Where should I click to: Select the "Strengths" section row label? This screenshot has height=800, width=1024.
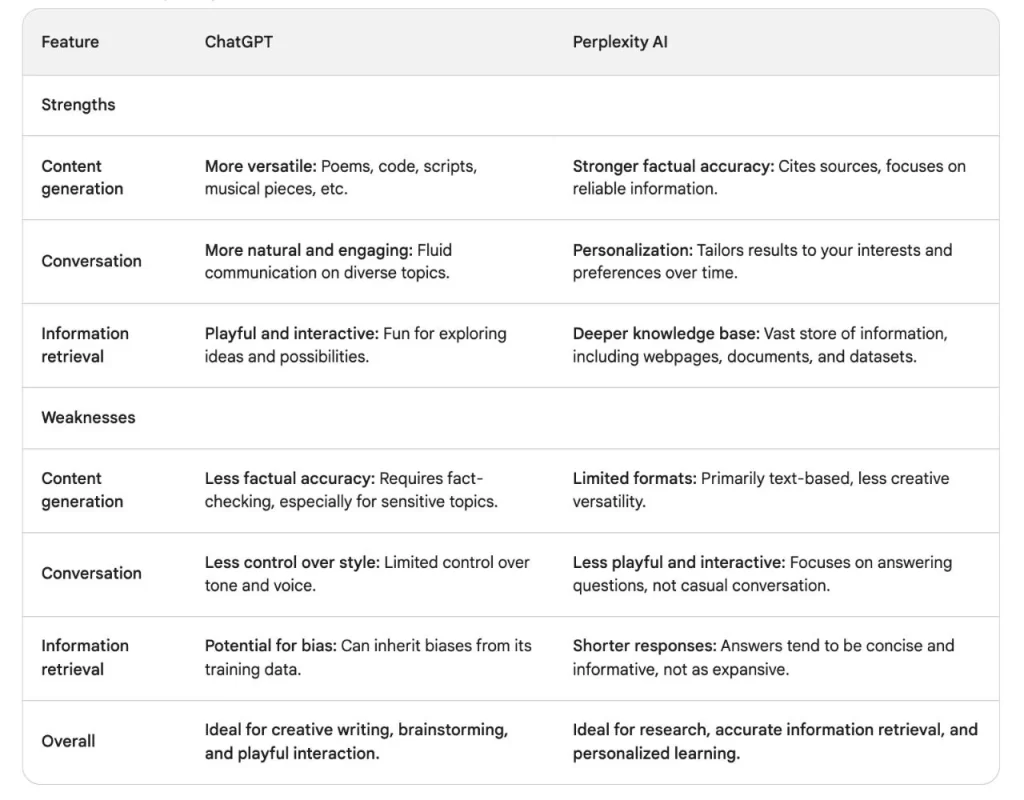coord(78,105)
